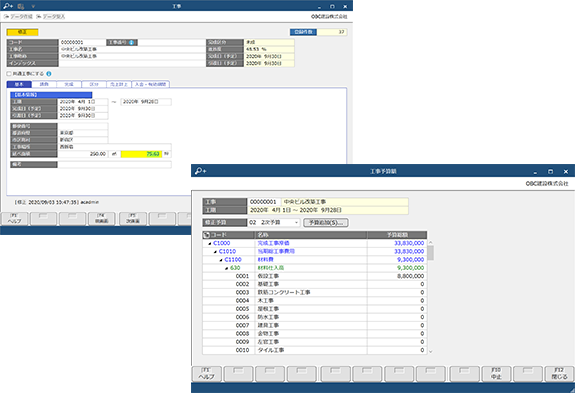The image size is (575, 393).
Task: Click the データ作成 toolbar item
Action: tap(18, 16)
